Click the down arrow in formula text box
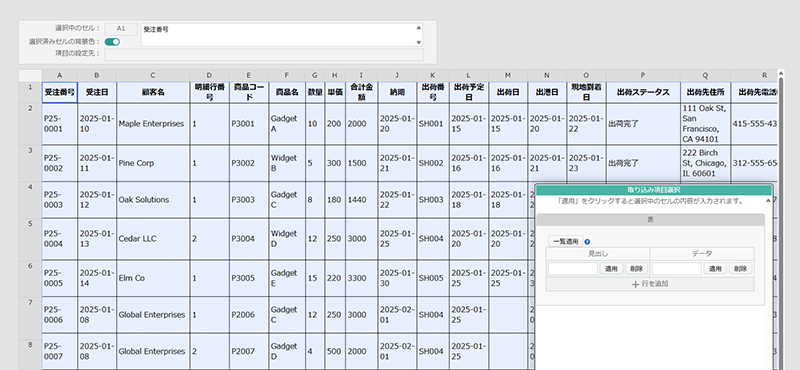This screenshot has width=800, height=370. coord(419,42)
